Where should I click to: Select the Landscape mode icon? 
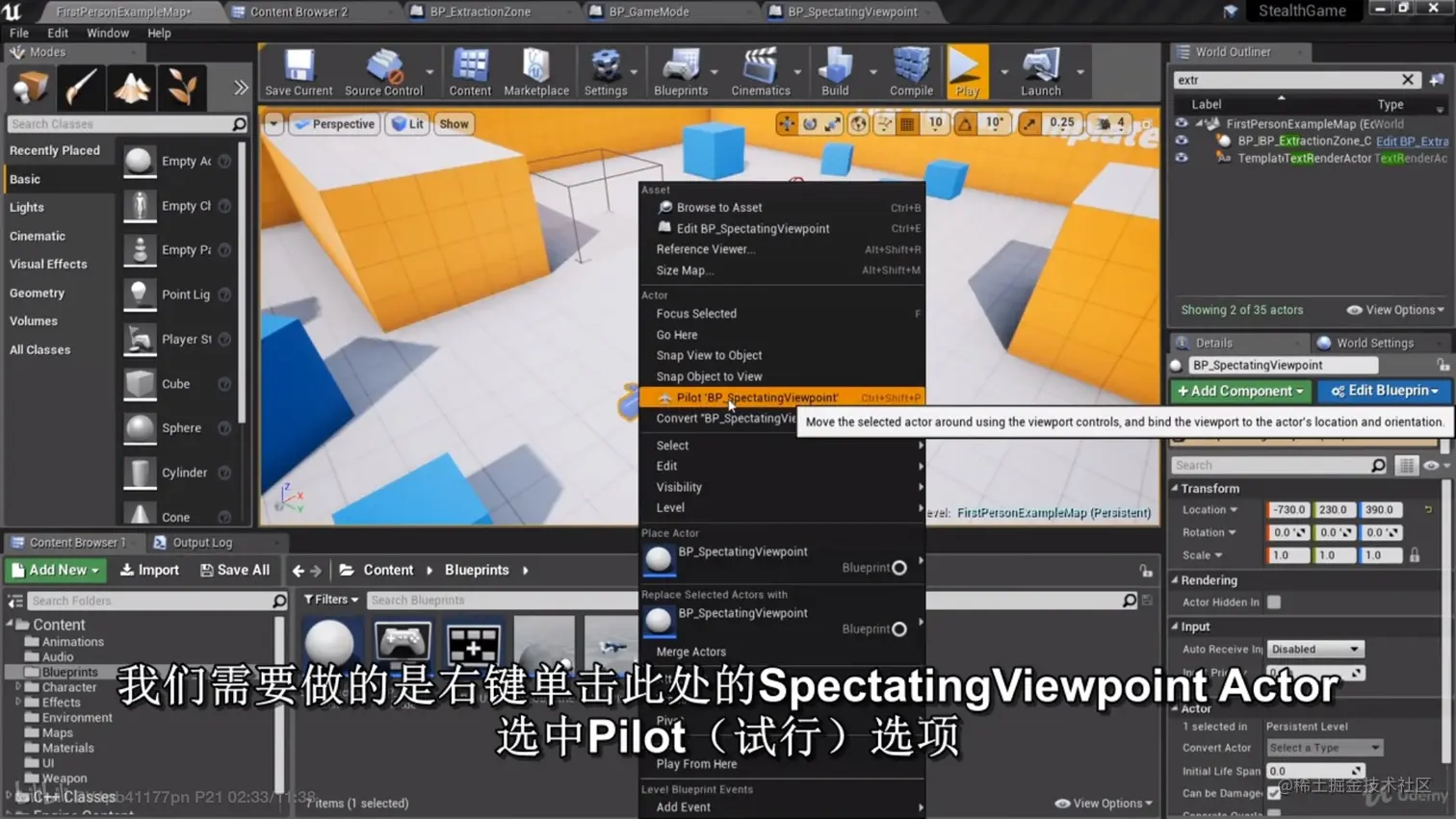pyautogui.click(x=132, y=88)
